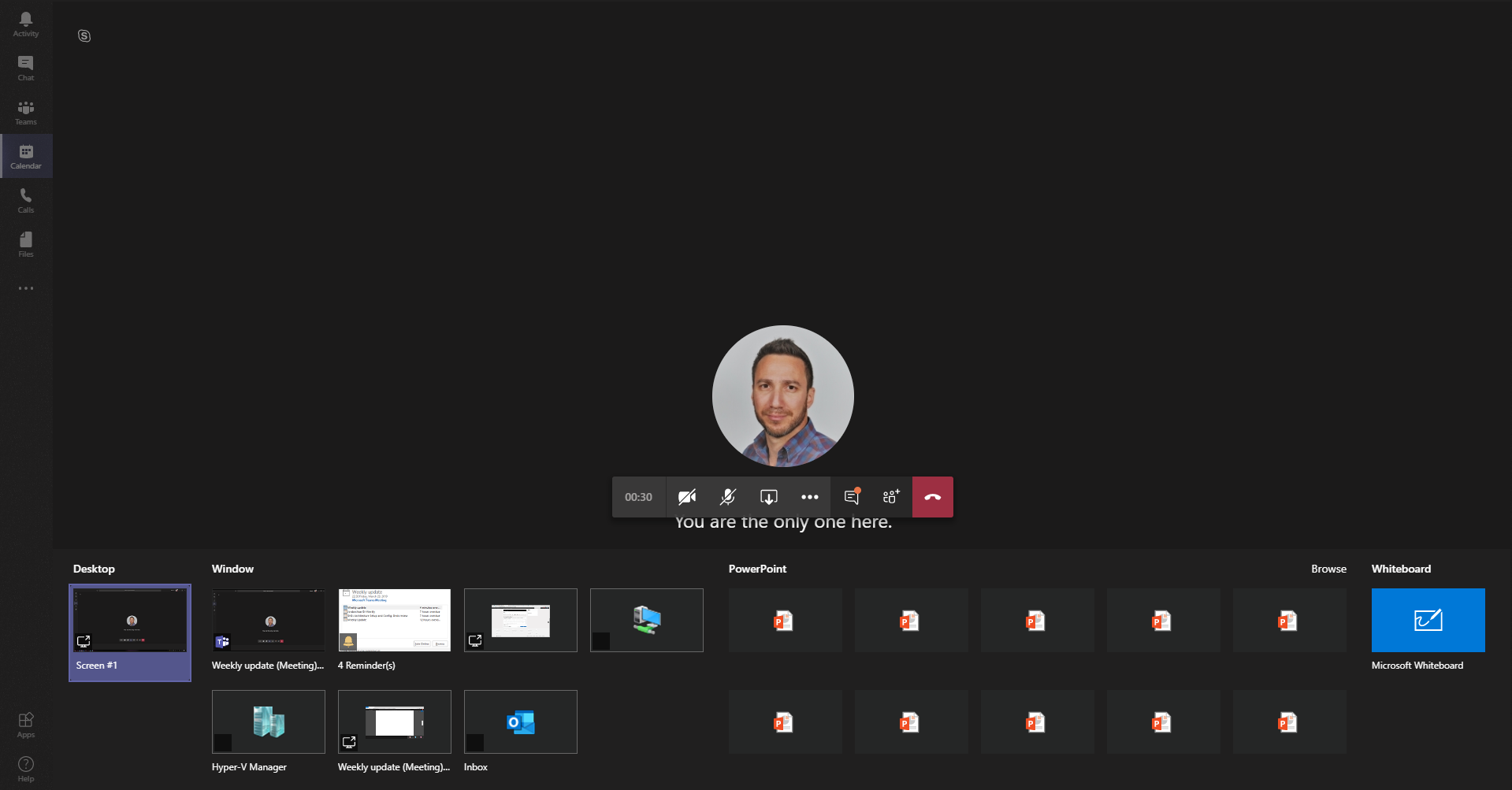Share the Hyper-V Manager window
This screenshot has height=790, width=1512.
point(268,721)
